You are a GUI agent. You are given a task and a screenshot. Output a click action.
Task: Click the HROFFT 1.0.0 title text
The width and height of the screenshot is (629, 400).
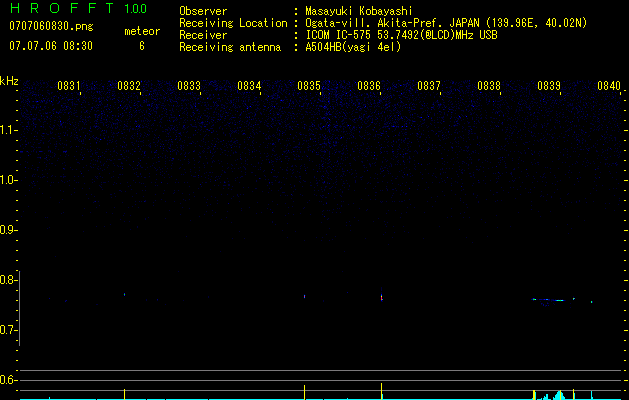pos(78,8)
